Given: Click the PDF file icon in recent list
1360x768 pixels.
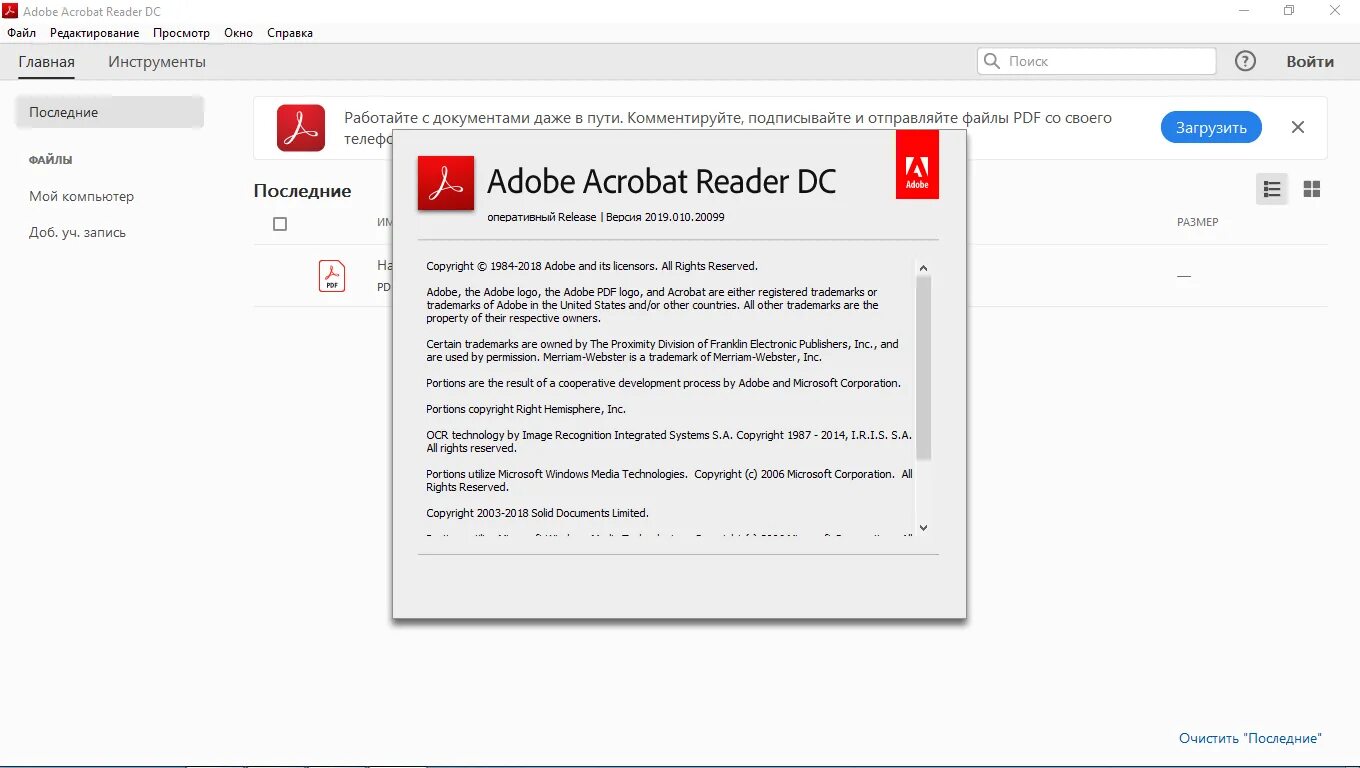Looking at the screenshot, I should [x=332, y=276].
